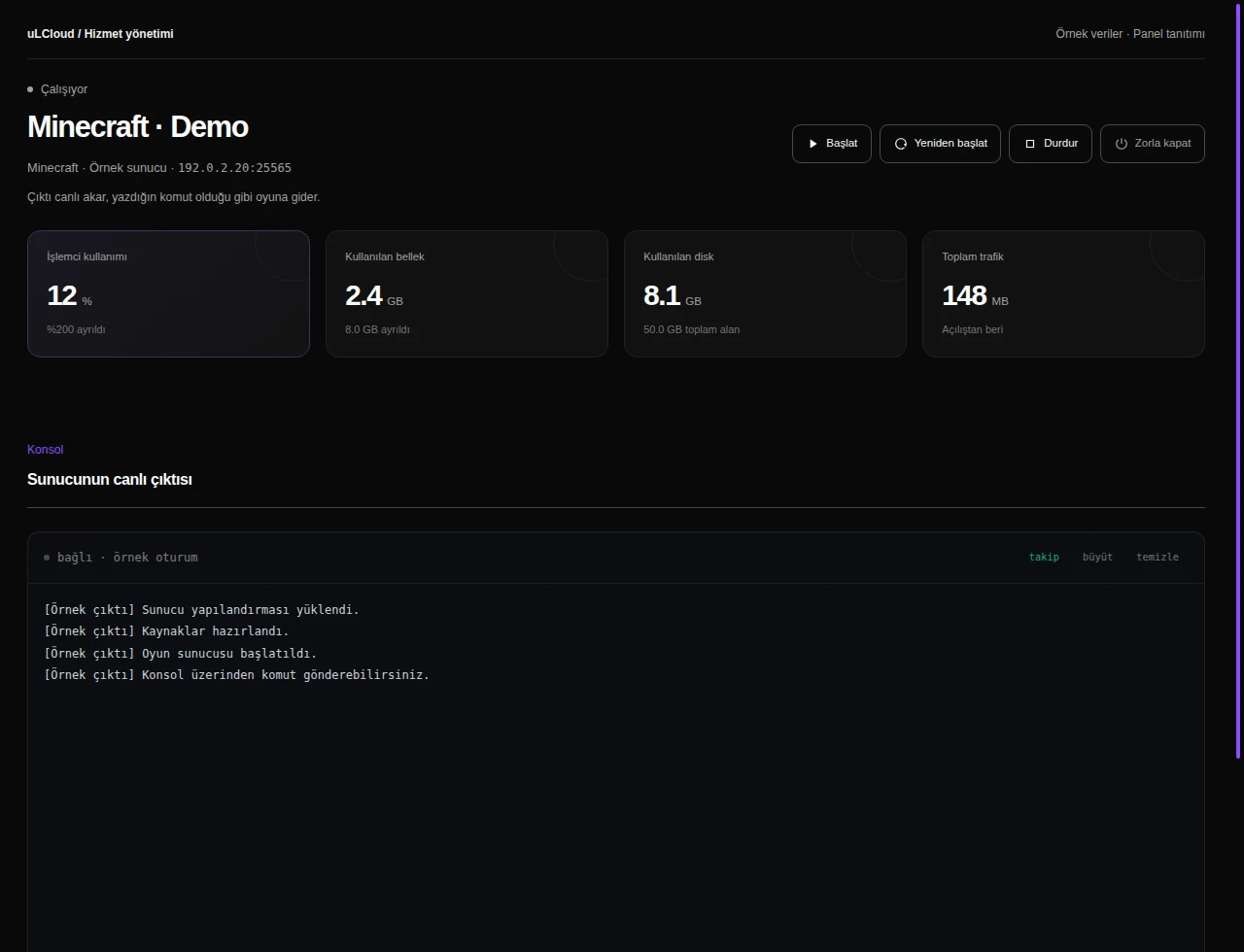Click the play icon on Başlat
Screen dimensions: 1244x952
coord(813,144)
